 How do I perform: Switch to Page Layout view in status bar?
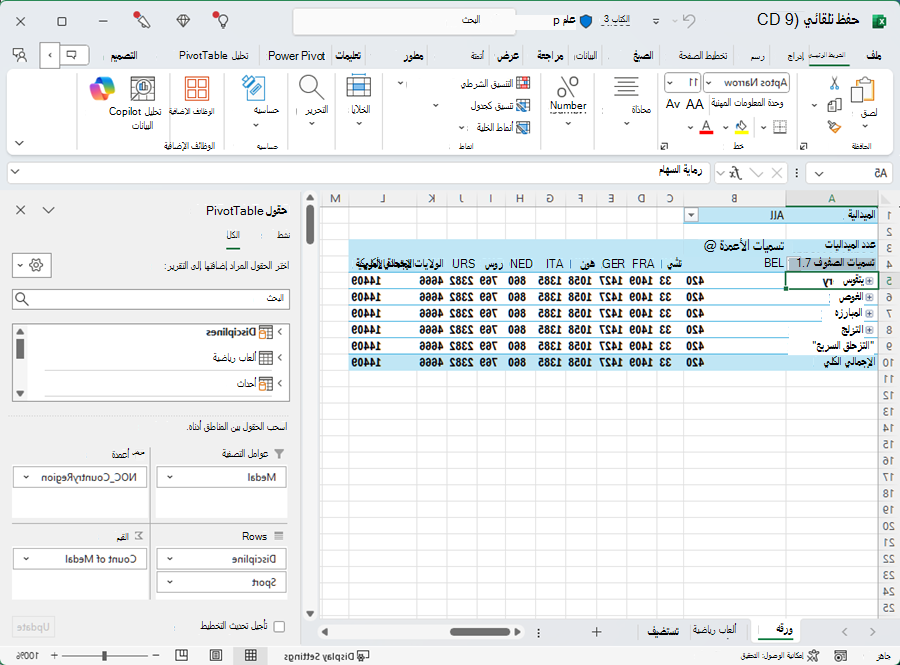pos(216,655)
